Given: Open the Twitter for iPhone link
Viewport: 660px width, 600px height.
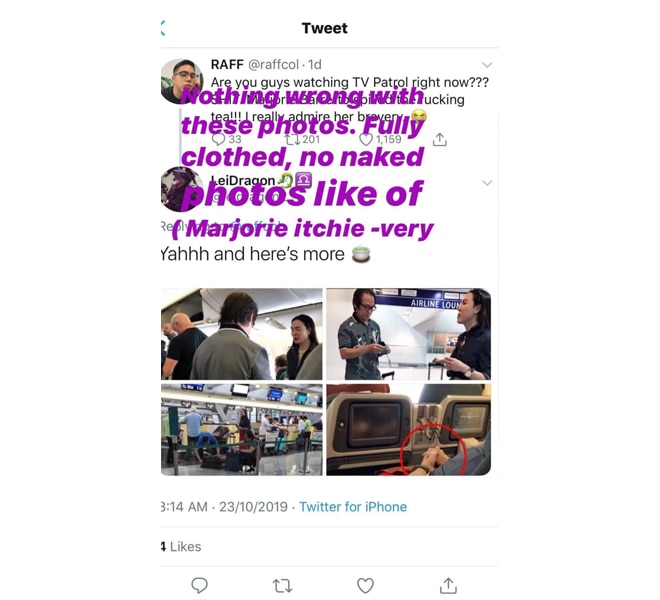Looking at the screenshot, I should pyautogui.click(x=353, y=507).
